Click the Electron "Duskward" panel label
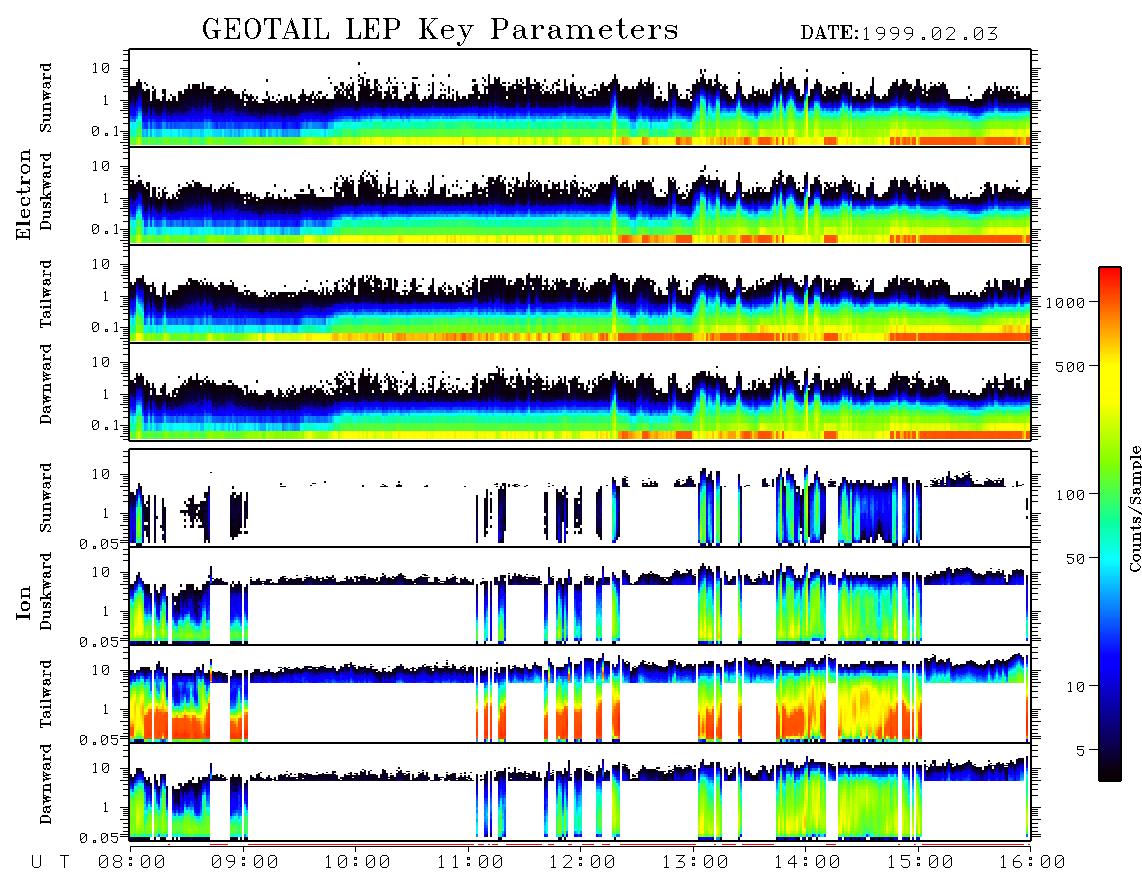 point(46,192)
